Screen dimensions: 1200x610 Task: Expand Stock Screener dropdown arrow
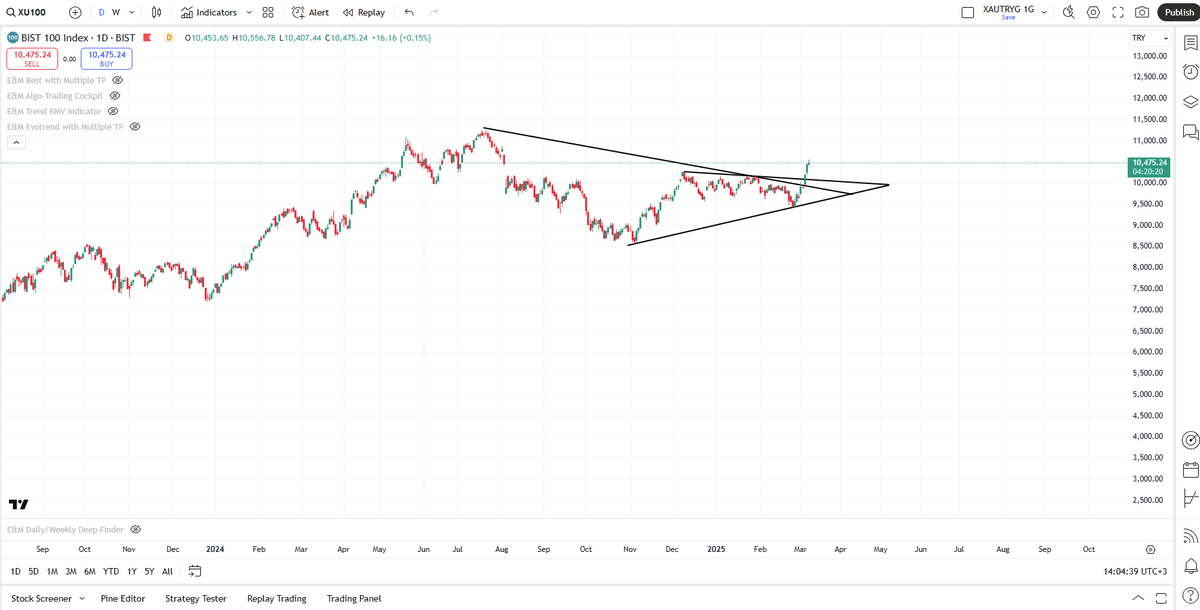click(x=82, y=598)
